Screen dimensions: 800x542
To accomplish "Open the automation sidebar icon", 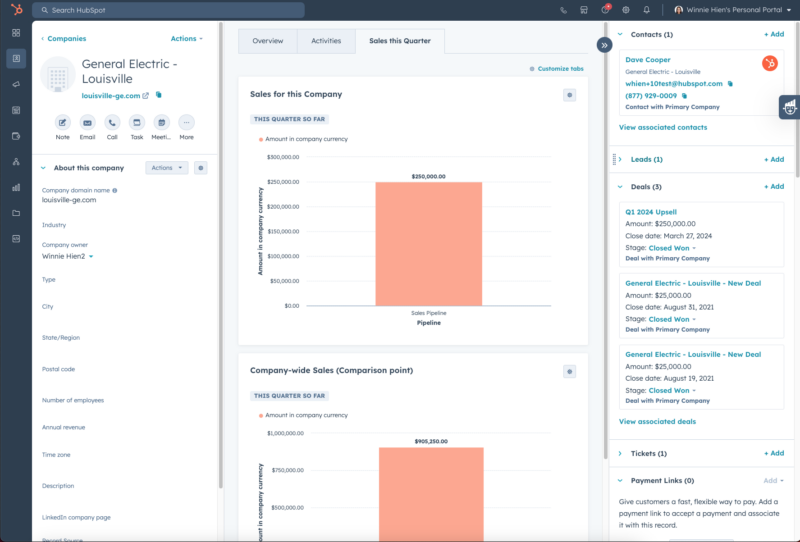I will pos(16,161).
